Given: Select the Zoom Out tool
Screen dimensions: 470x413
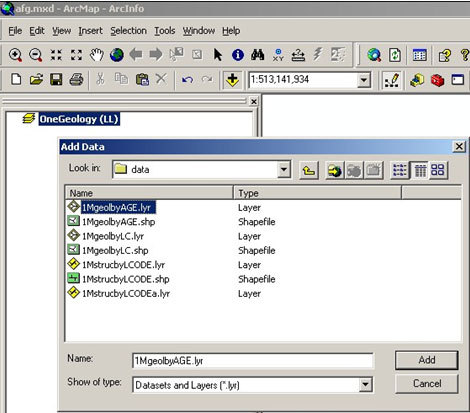Looking at the screenshot, I should click(x=36, y=55).
